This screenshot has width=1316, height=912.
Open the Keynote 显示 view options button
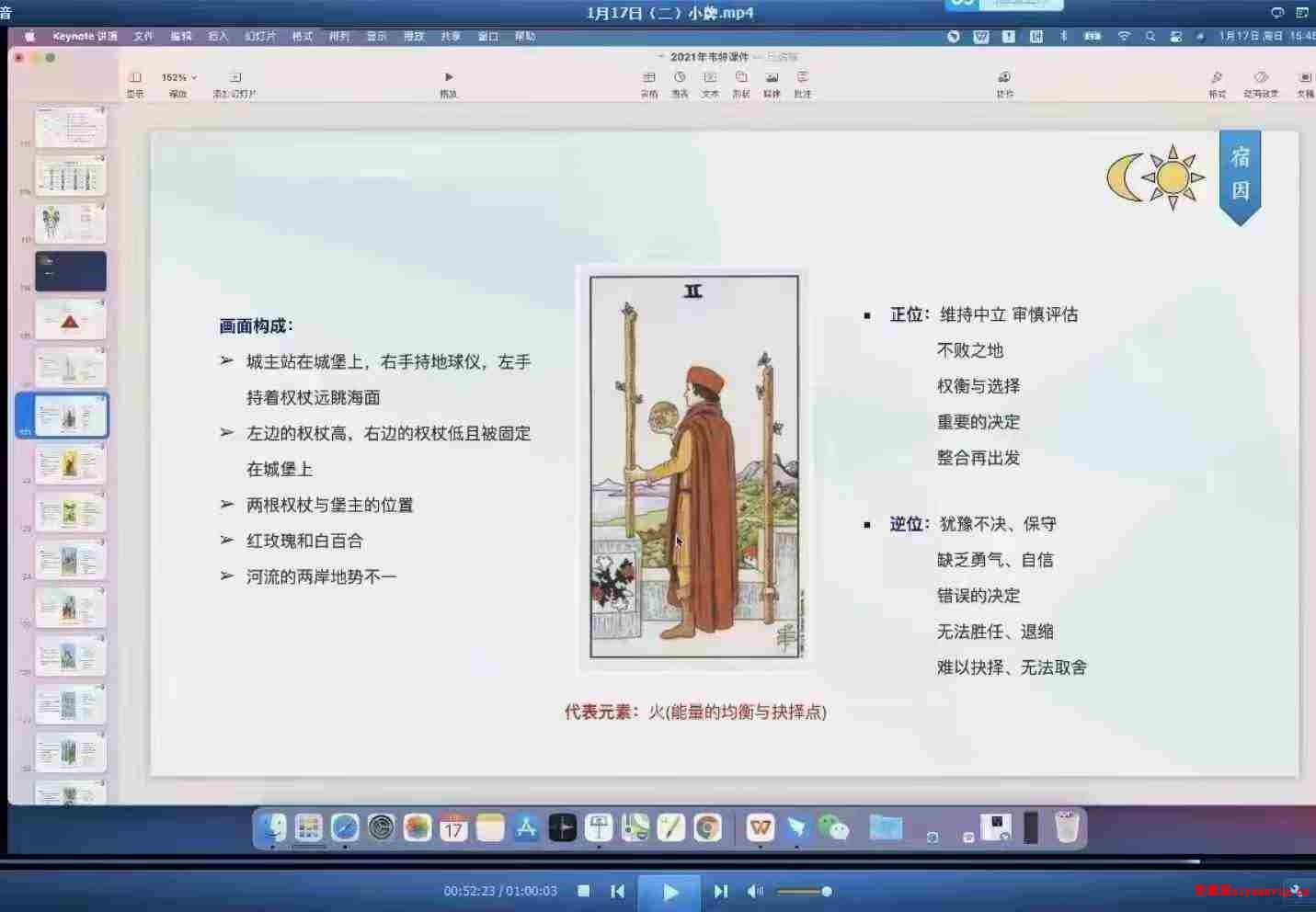(135, 78)
